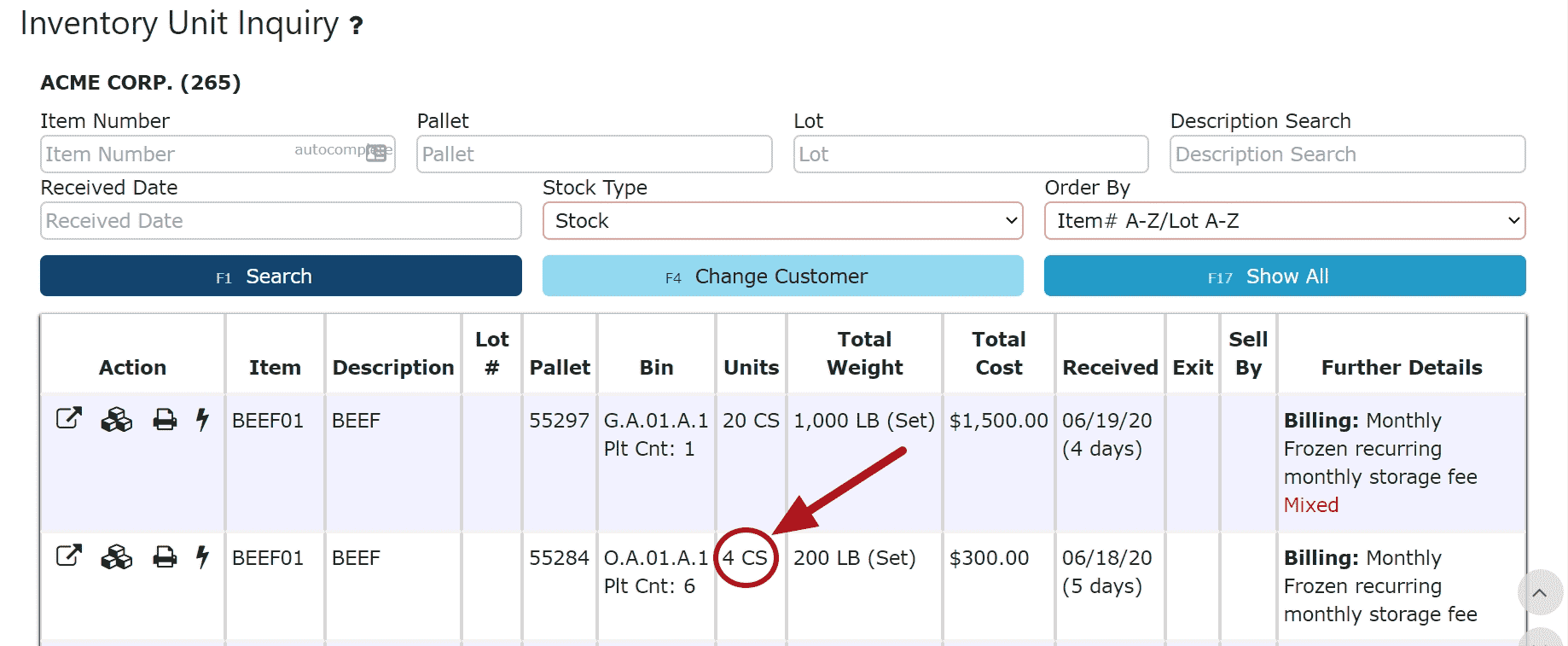Select the Description Search field
The width and height of the screenshot is (1568, 646).
coord(1346,154)
